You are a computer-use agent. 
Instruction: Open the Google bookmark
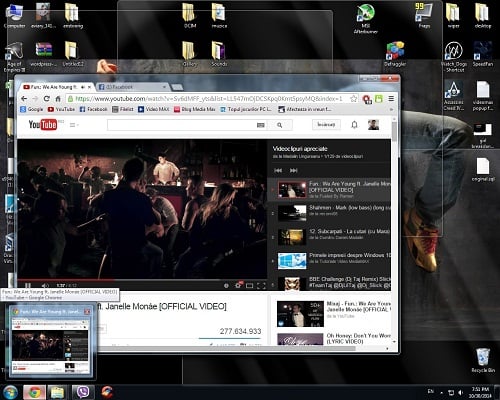[x=32, y=109]
